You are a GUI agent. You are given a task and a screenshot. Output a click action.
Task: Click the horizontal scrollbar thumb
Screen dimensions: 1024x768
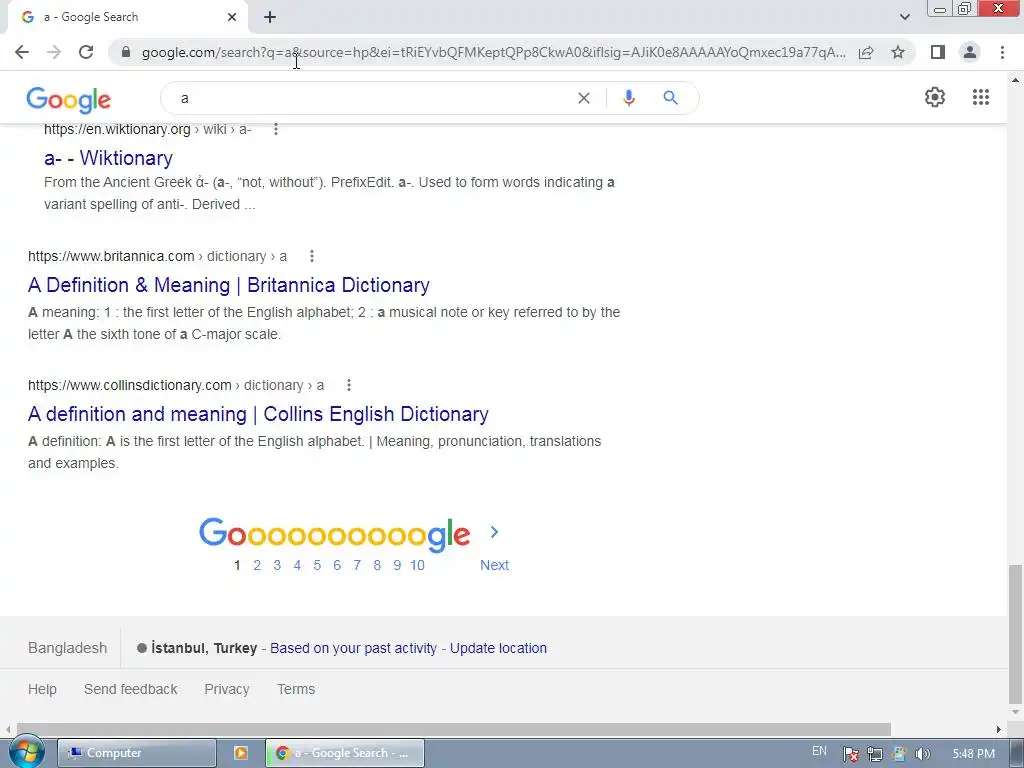click(x=454, y=729)
